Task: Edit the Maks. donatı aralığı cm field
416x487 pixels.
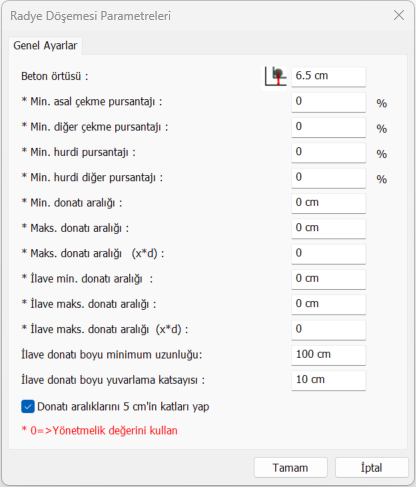Action: [x=329, y=229]
